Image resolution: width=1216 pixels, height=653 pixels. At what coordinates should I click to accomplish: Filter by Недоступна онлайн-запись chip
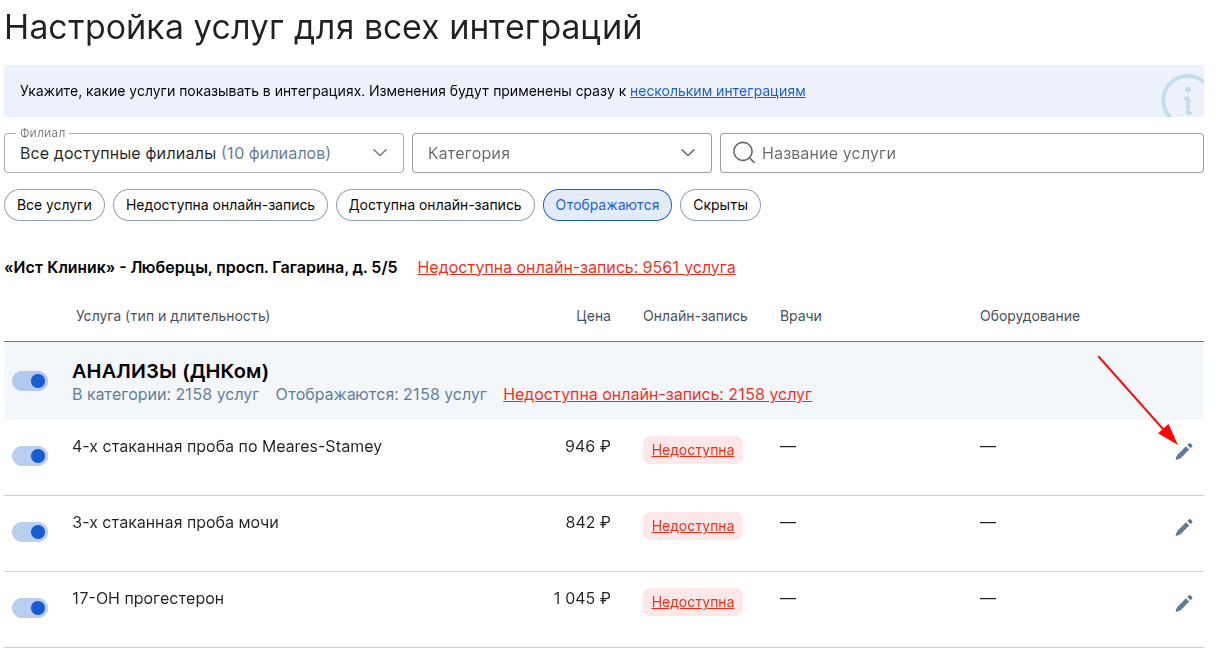click(220, 205)
